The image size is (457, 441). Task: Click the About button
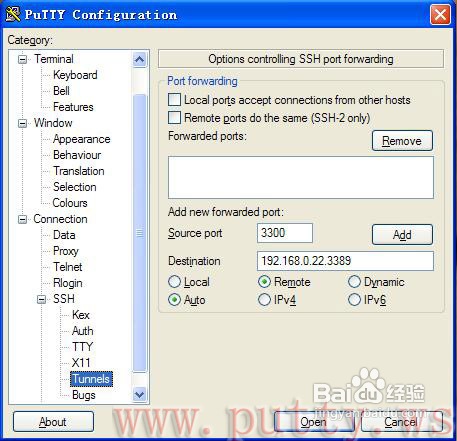(53, 422)
